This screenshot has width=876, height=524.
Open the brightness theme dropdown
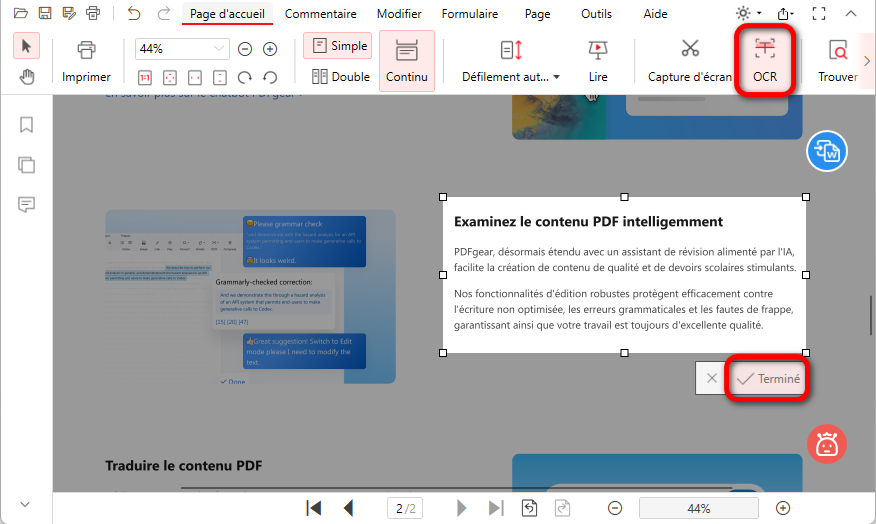coord(749,13)
